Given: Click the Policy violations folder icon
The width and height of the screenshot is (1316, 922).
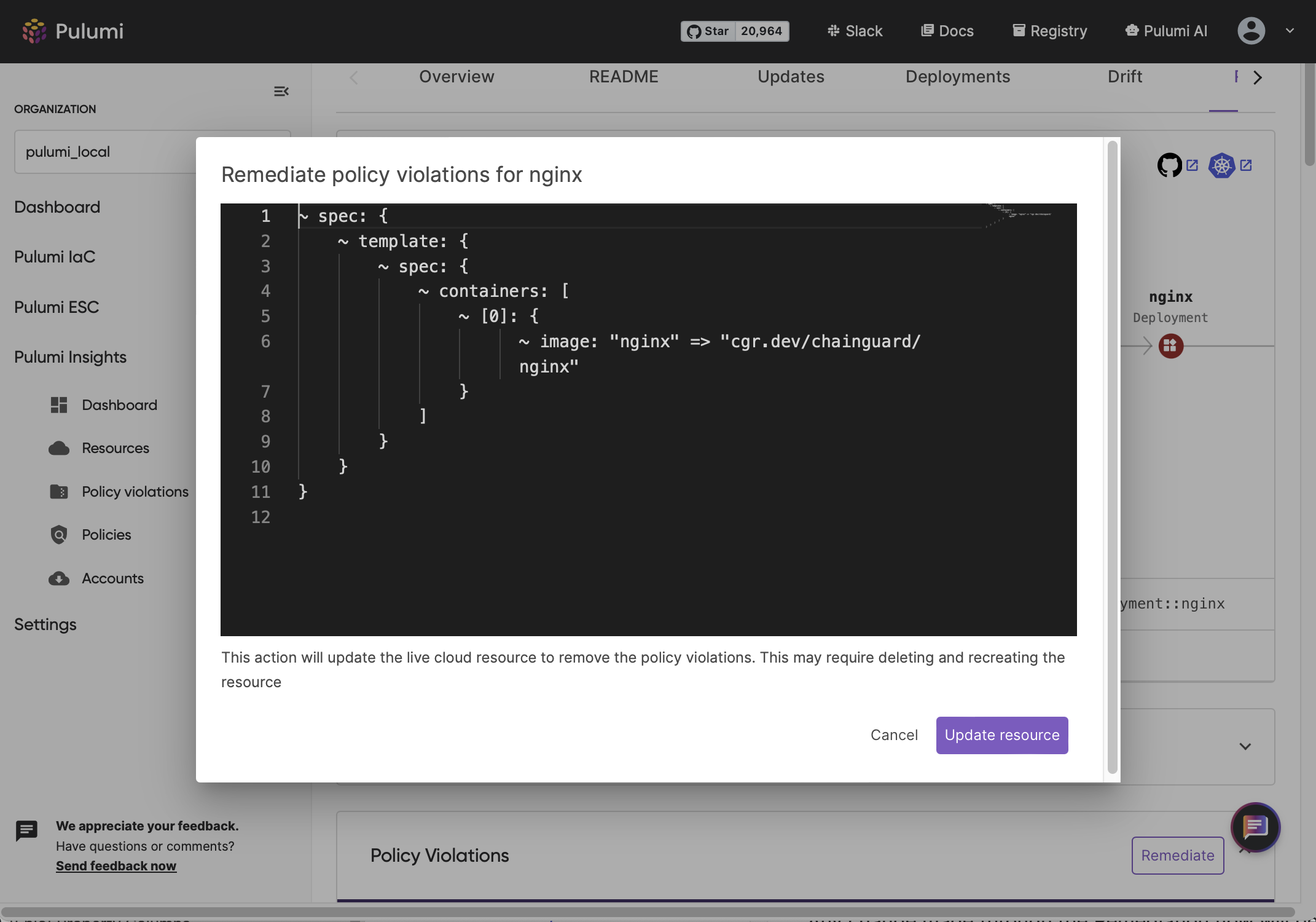Looking at the screenshot, I should [x=59, y=492].
